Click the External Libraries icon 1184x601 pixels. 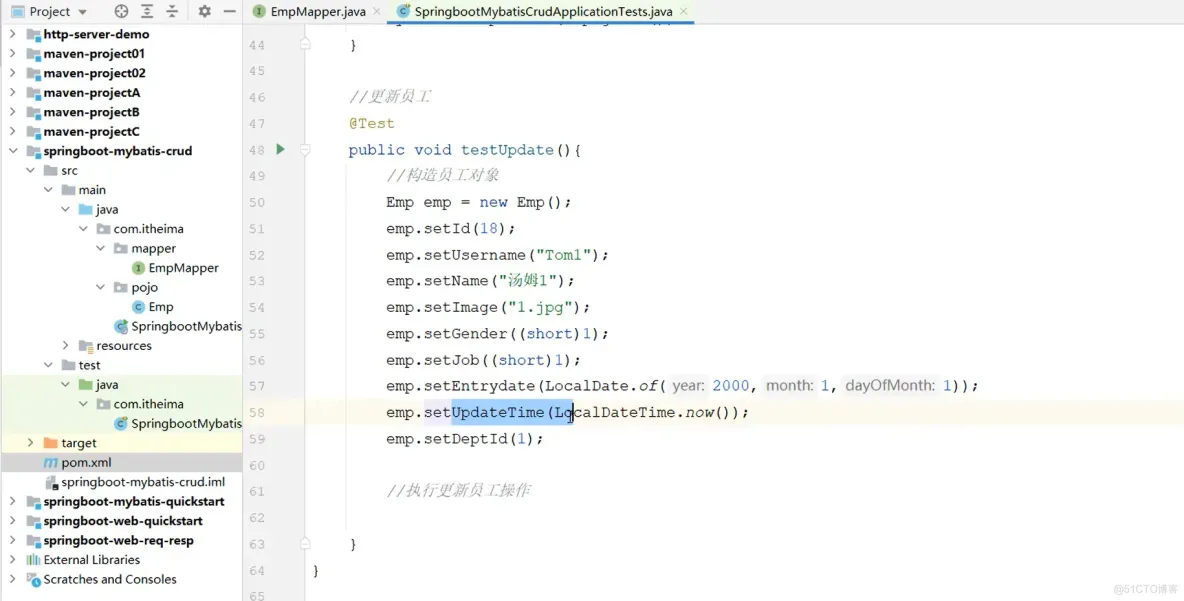33,559
